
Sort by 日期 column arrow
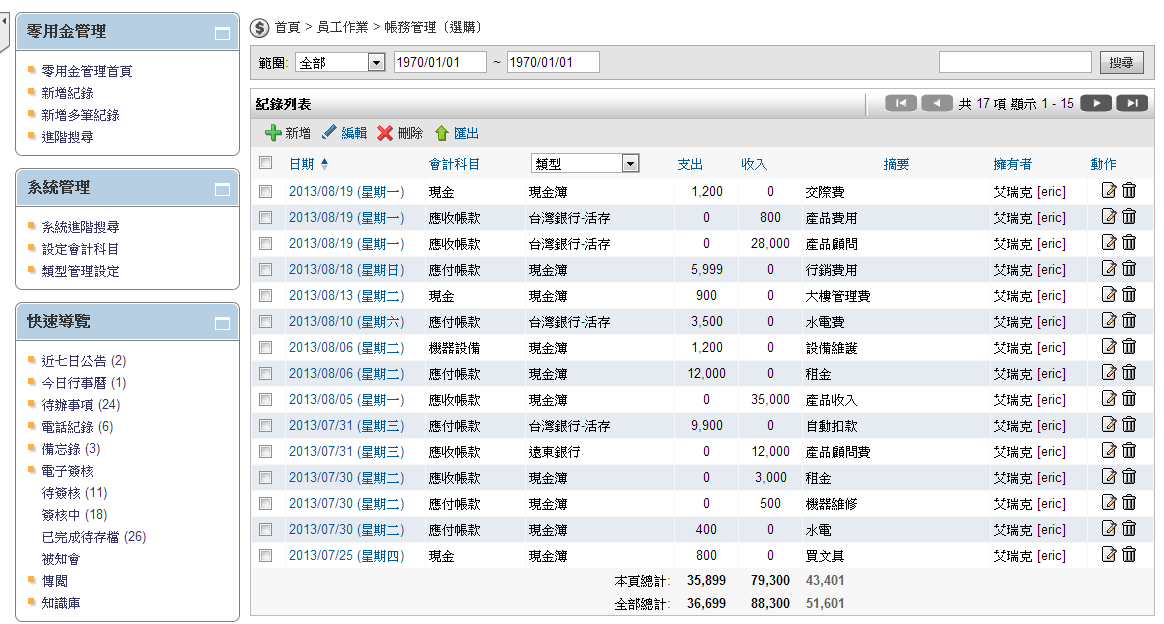[324, 163]
